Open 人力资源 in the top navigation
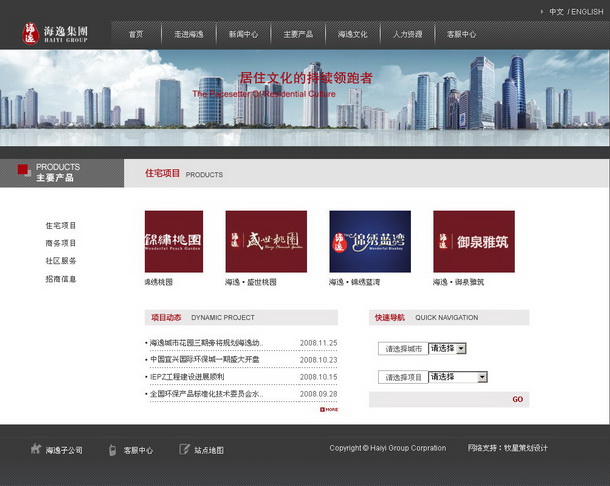 point(407,34)
